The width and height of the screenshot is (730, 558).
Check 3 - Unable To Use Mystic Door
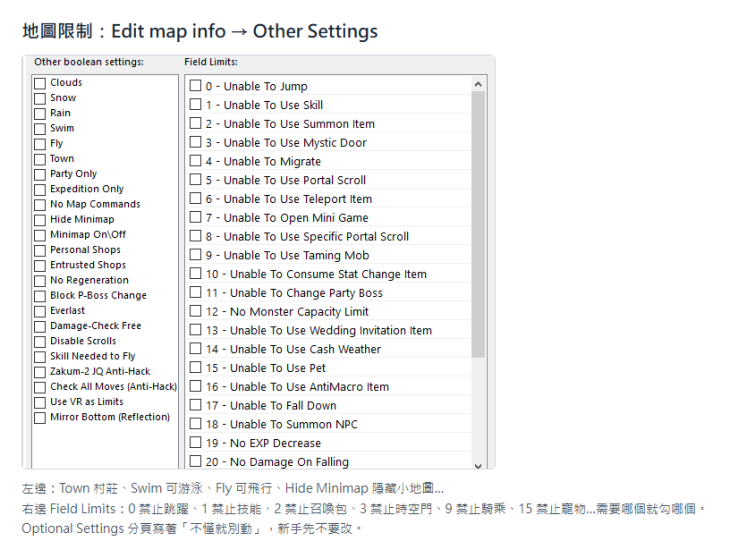click(196, 142)
